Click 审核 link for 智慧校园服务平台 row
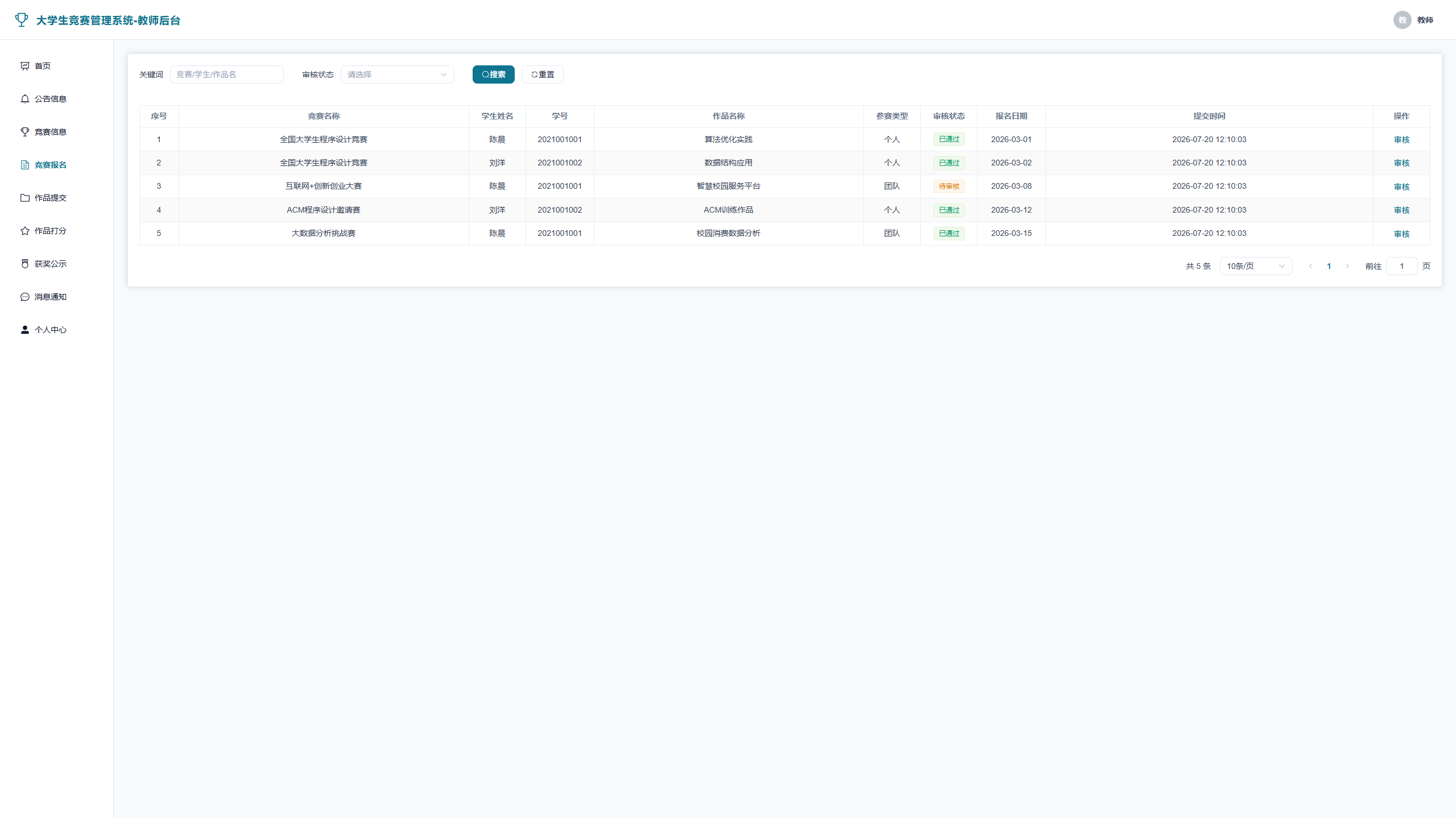 click(1401, 186)
